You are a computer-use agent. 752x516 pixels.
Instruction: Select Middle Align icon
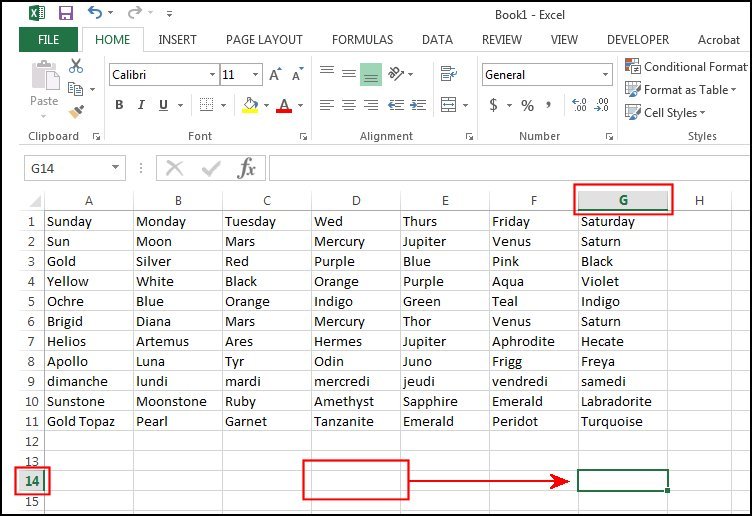349,74
